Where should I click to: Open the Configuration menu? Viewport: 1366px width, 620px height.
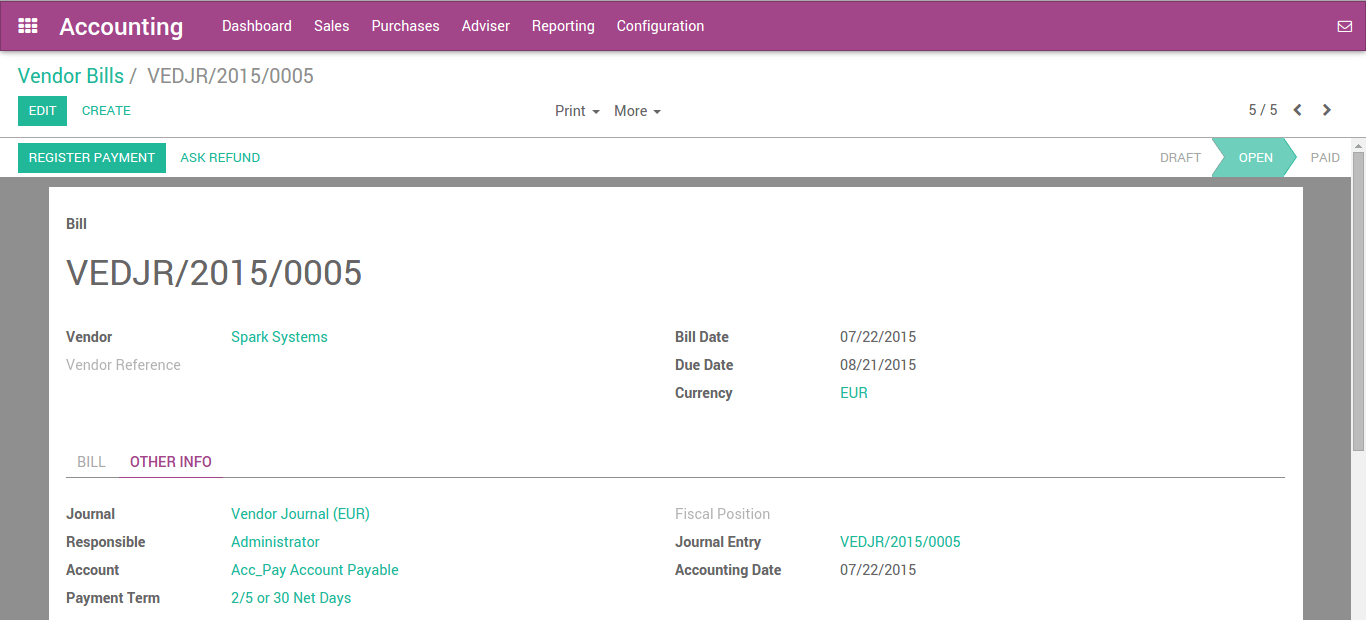pyautogui.click(x=660, y=26)
